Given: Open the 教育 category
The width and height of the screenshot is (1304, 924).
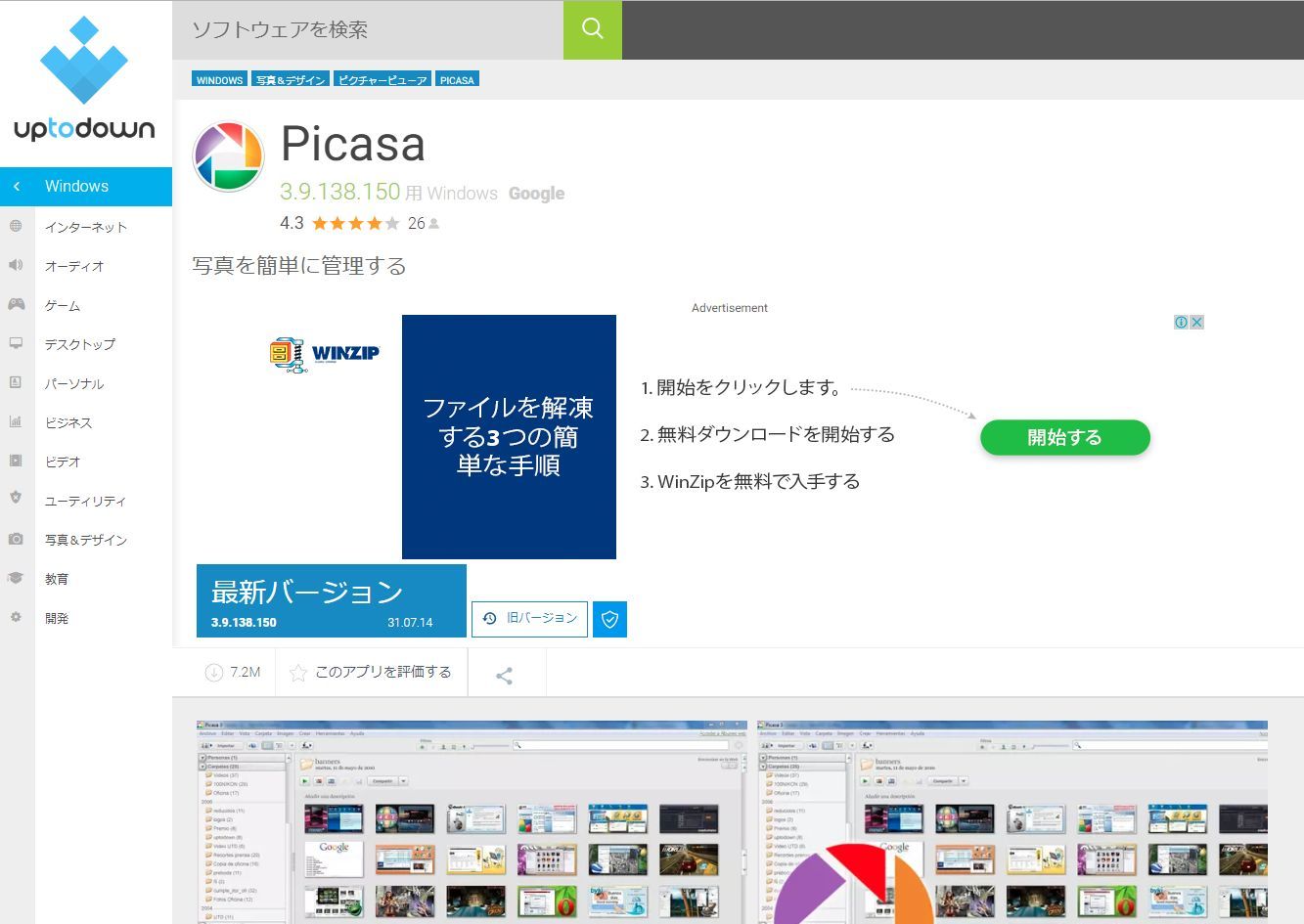Looking at the screenshot, I should [x=57, y=579].
